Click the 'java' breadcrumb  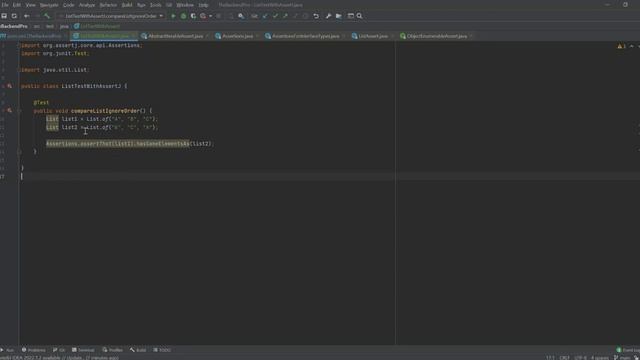[64, 26]
